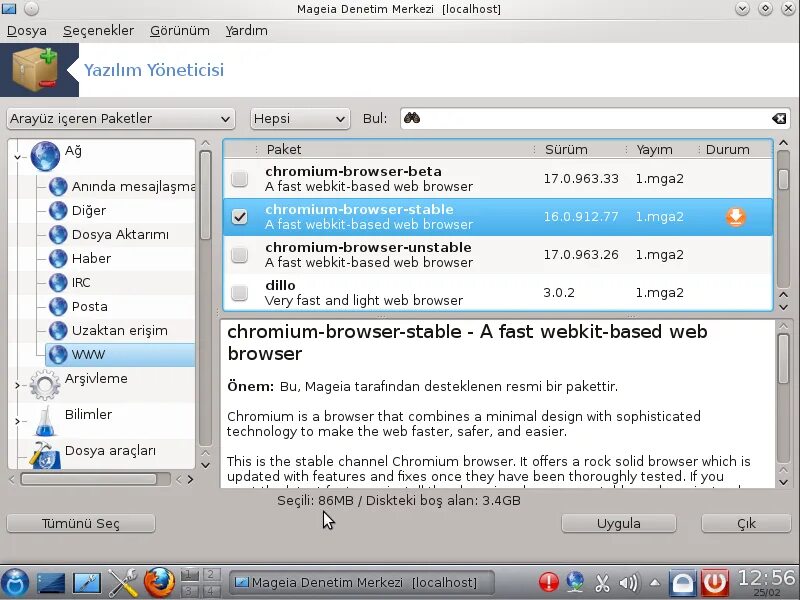
Task: Sort by the Sürüm column header
Action: tap(579, 149)
